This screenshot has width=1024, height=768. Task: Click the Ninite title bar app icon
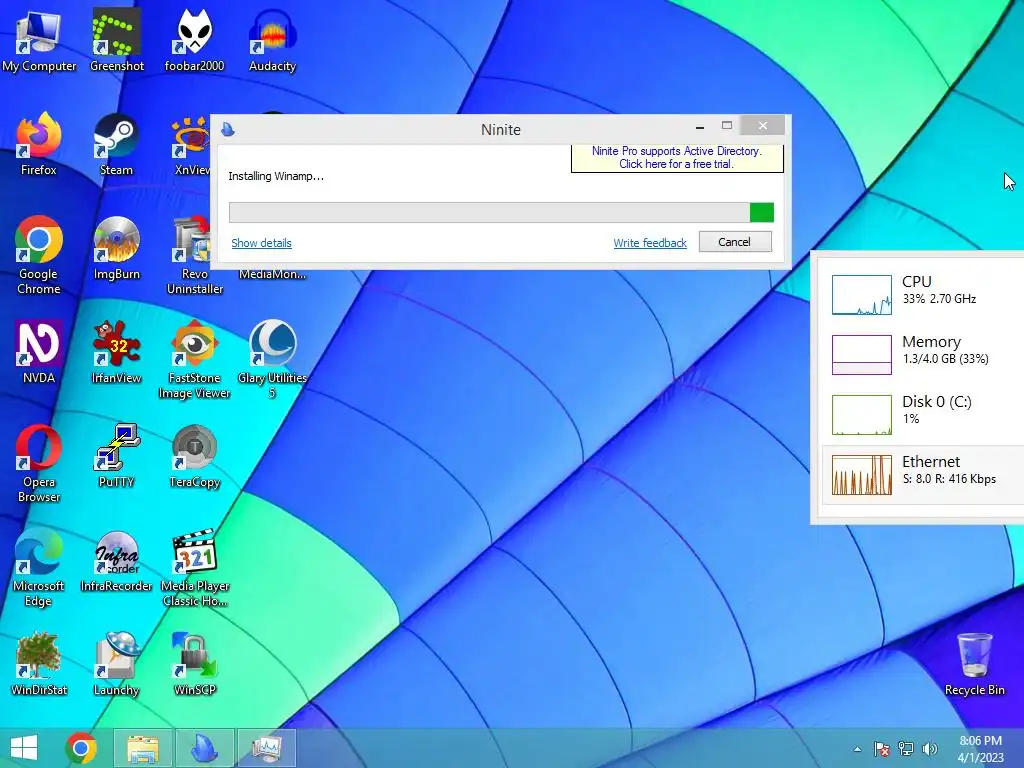point(227,129)
